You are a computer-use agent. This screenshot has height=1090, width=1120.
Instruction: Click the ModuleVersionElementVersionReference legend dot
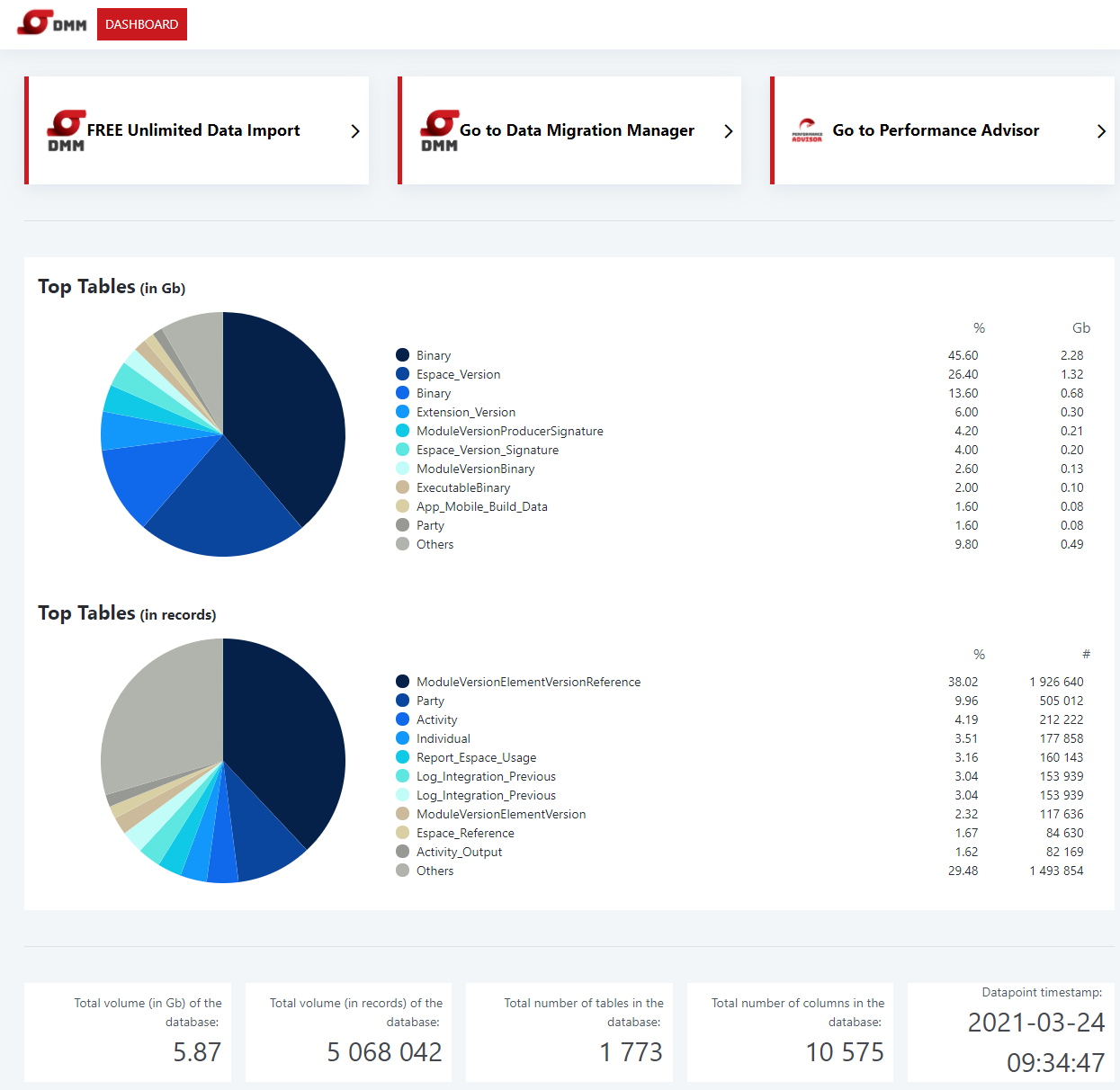pos(402,682)
